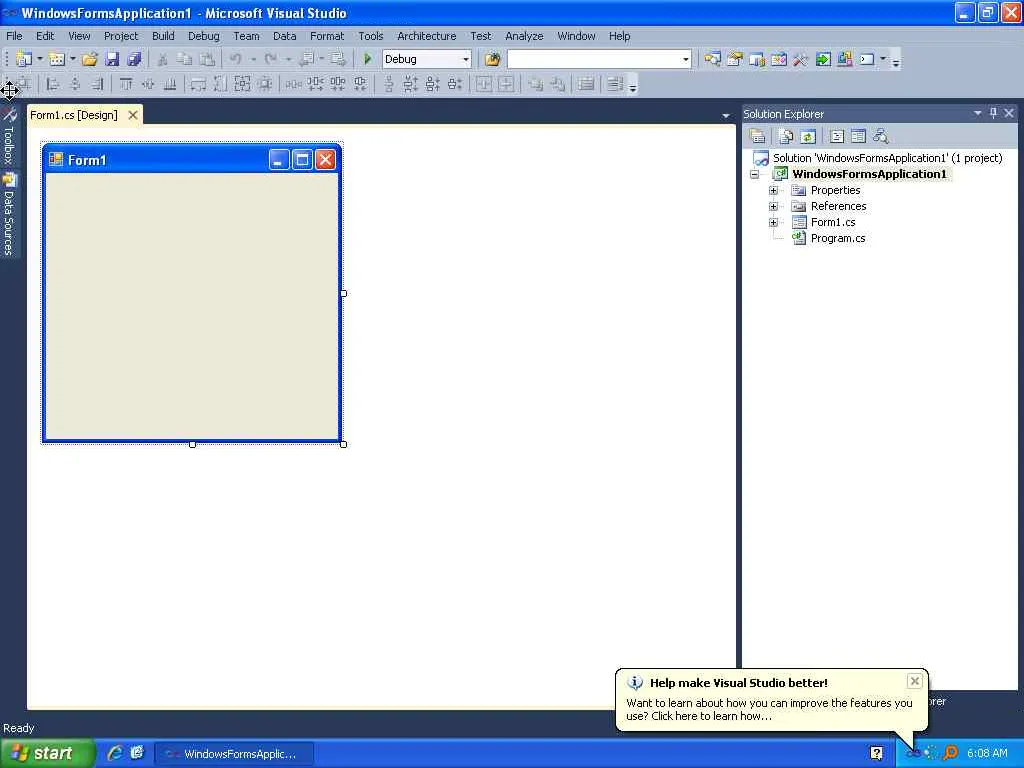This screenshot has width=1024, height=768.
Task: Open the Start Page via green arrow icon
Action: tap(823, 59)
